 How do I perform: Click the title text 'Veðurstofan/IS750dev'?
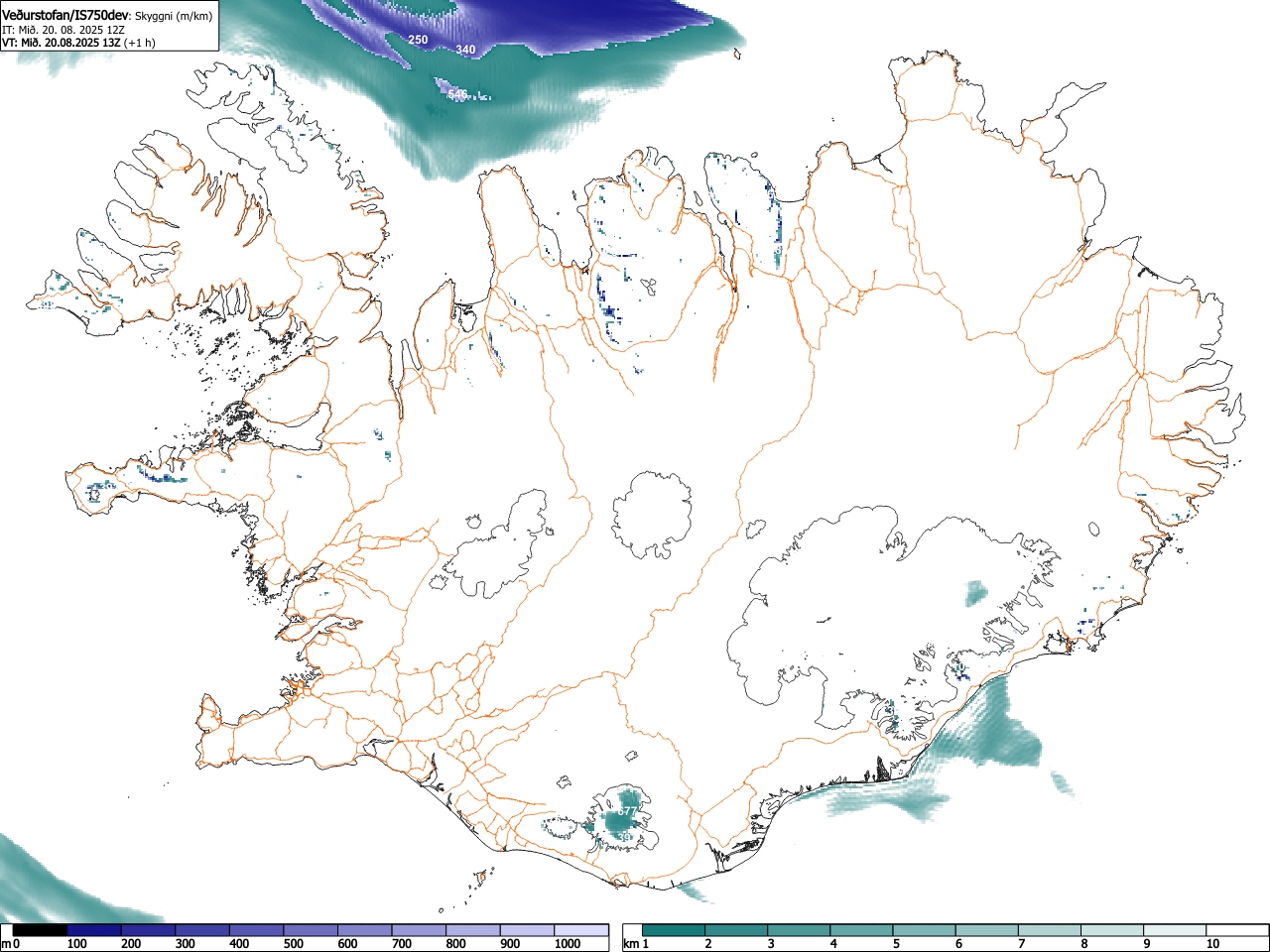click(x=66, y=15)
